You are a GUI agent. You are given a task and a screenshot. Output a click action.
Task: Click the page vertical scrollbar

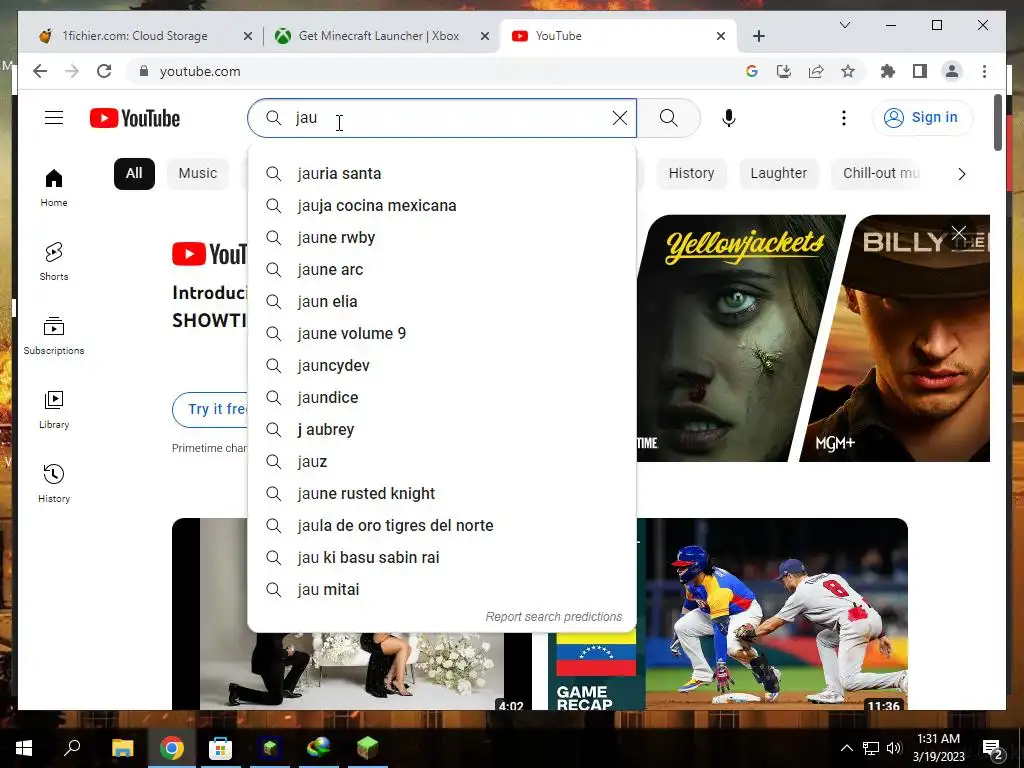pyautogui.click(x=997, y=123)
